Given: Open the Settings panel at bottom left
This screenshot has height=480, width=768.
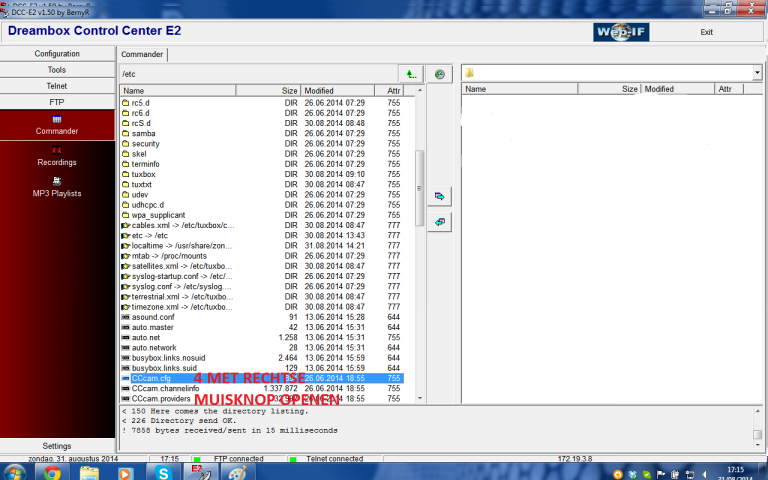Looking at the screenshot, I should (56, 445).
